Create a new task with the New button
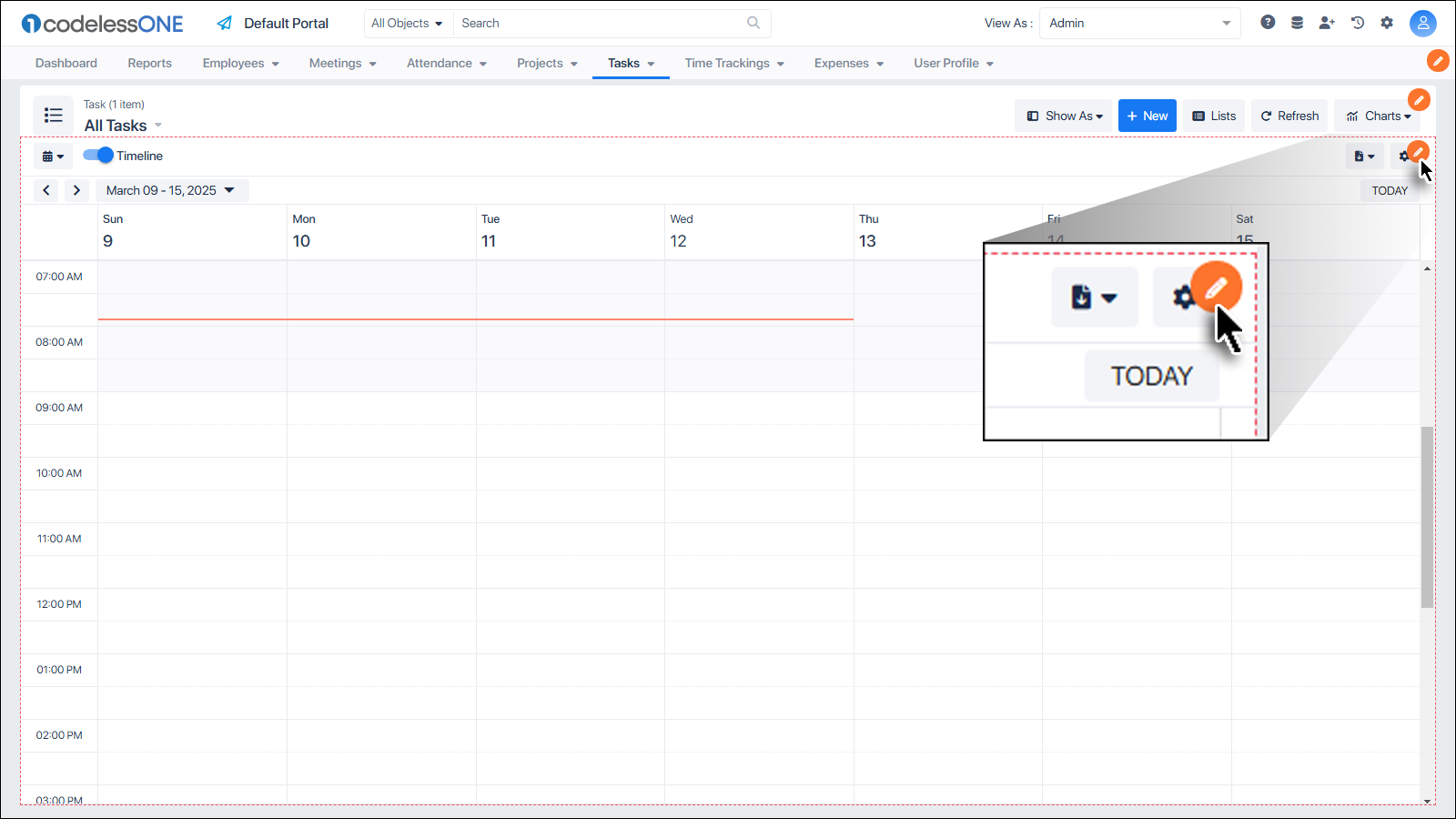 [1148, 116]
